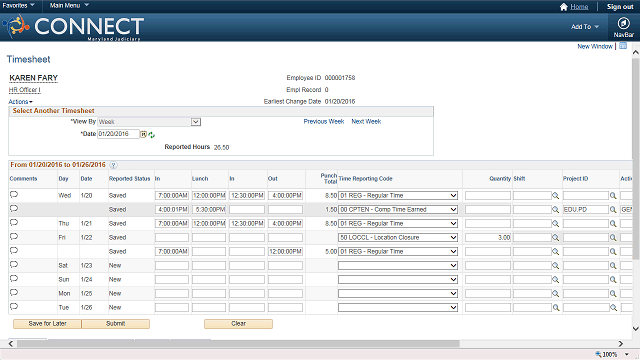640x360 pixels.
Task: Open the HR Officer I link
Action: (24, 90)
